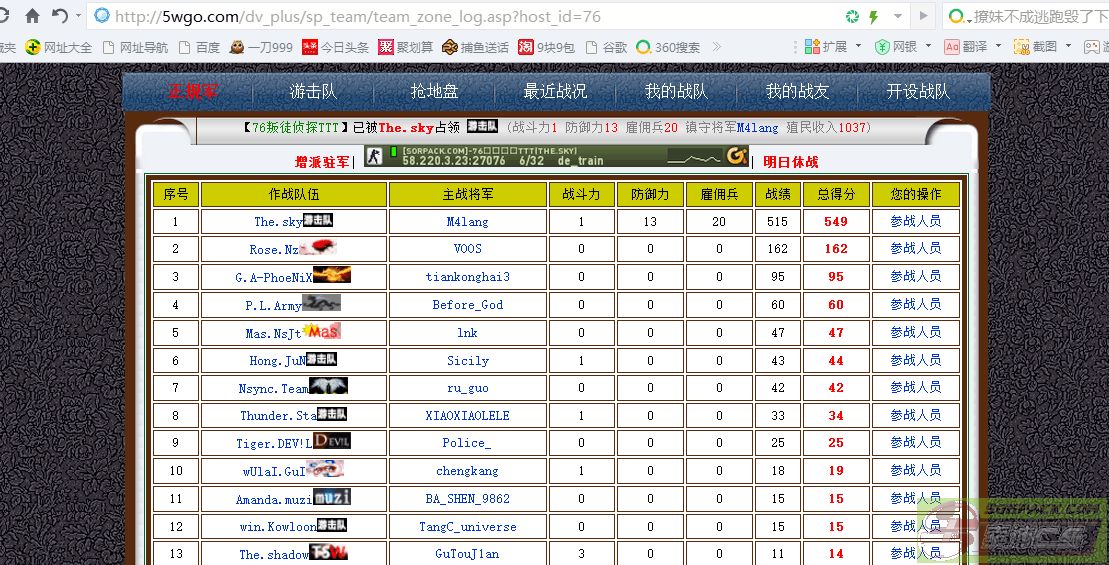Select the 我的战队 navigation tab
Viewport: 1109px width, 565px height.
click(676, 91)
